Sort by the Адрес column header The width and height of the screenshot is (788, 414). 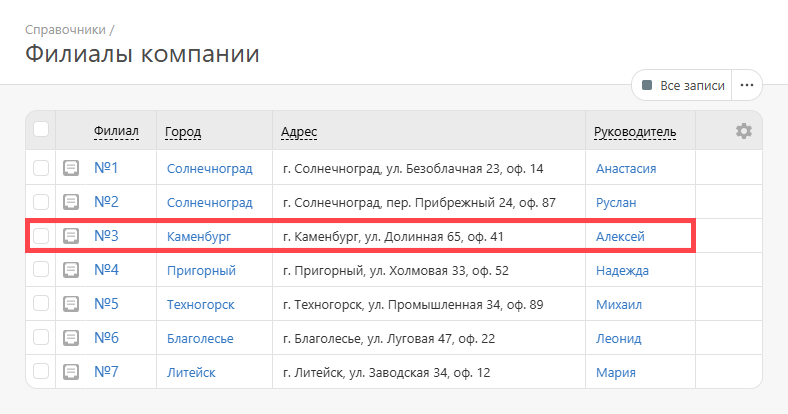[x=299, y=132]
